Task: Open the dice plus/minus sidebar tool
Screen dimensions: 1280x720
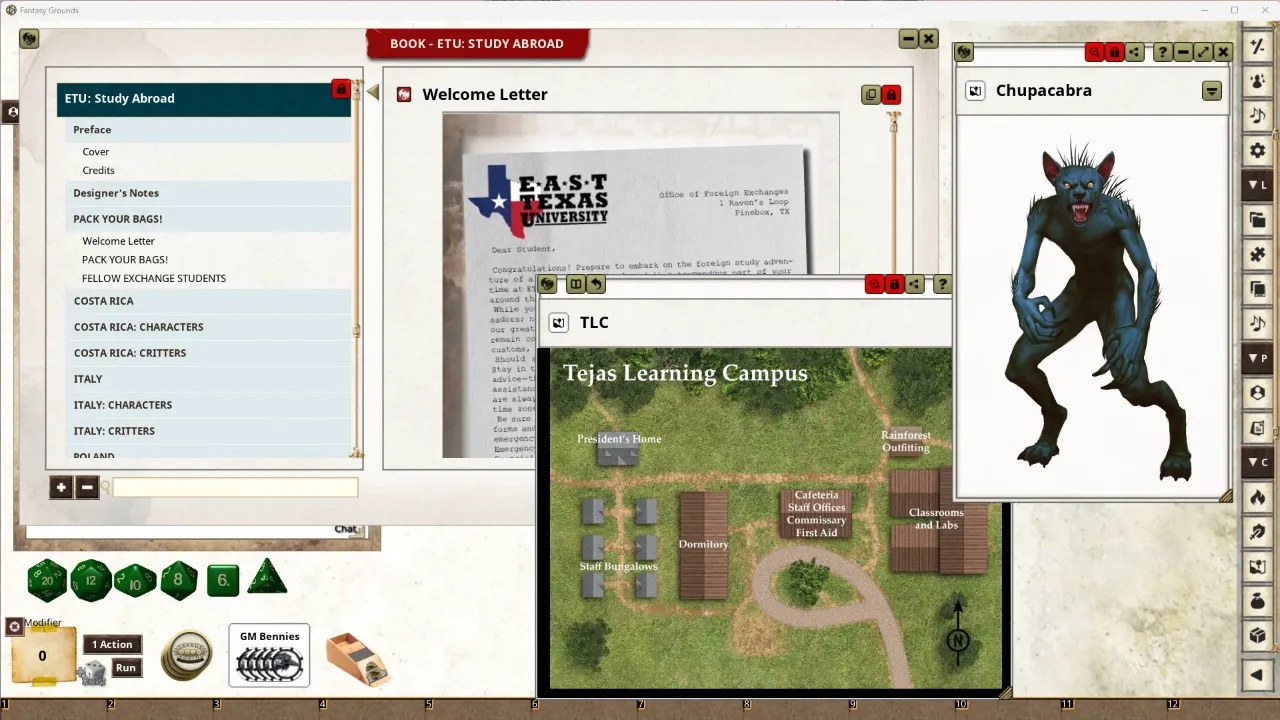Action: pyautogui.click(x=1257, y=46)
